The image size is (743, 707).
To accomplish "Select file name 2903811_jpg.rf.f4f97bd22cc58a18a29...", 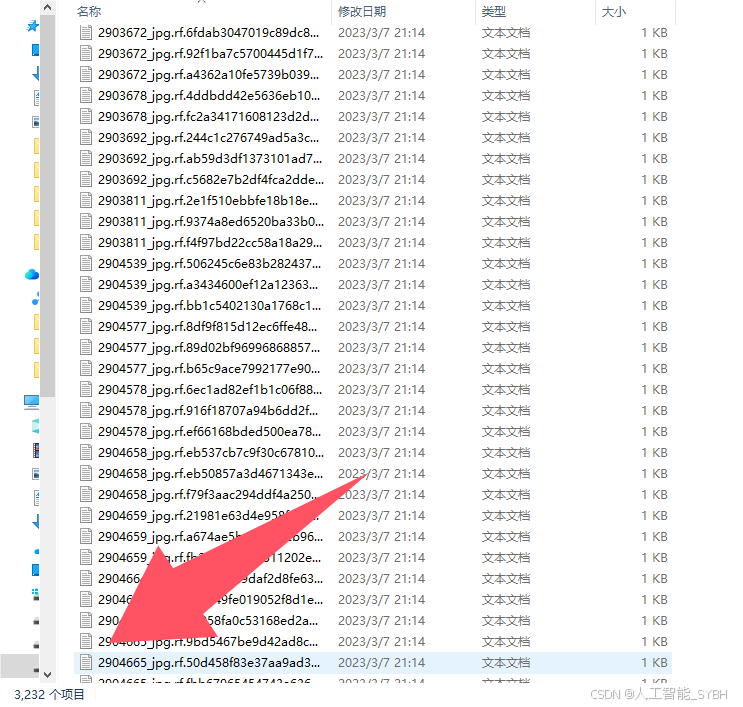I will pyautogui.click(x=210, y=243).
